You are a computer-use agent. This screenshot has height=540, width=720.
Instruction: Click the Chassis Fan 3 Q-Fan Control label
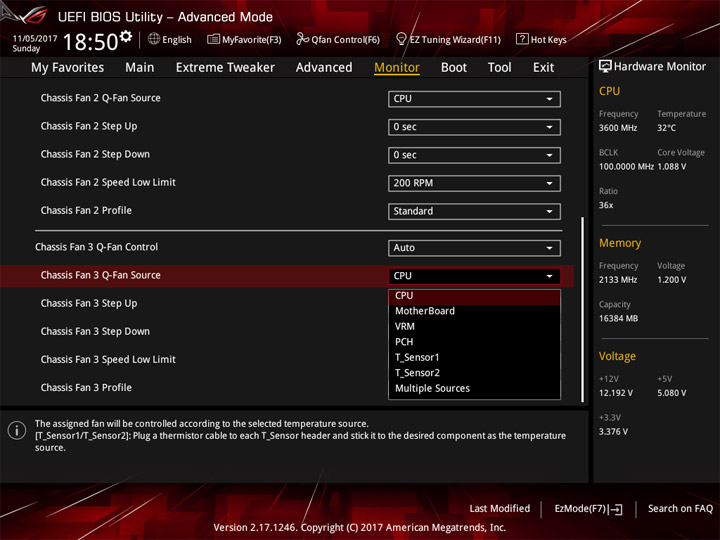[x=96, y=247]
